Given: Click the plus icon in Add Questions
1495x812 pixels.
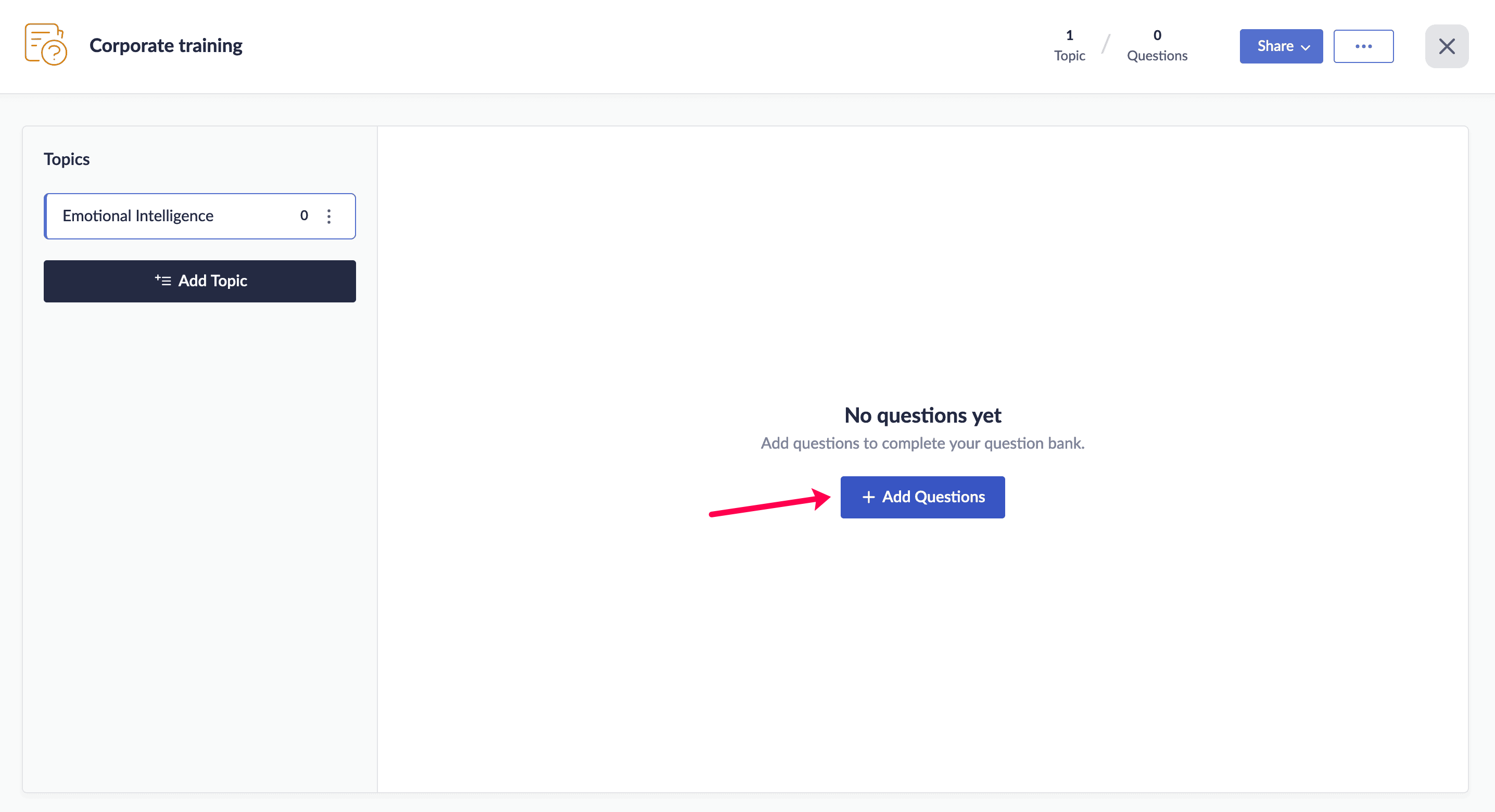Looking at the screenshot, I should pyautogui.click(x=868, y=497).
